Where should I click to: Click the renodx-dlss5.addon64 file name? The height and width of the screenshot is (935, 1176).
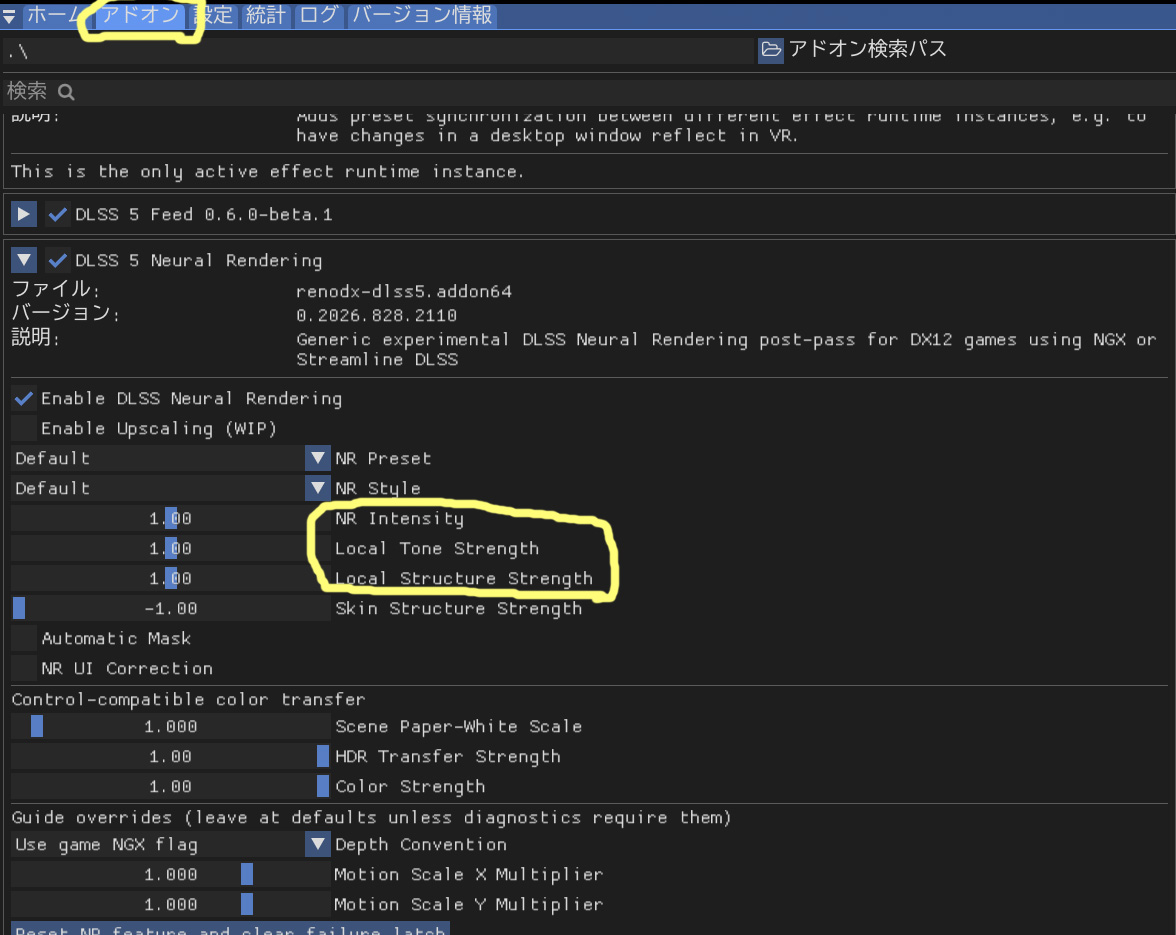tap(404, 291)
